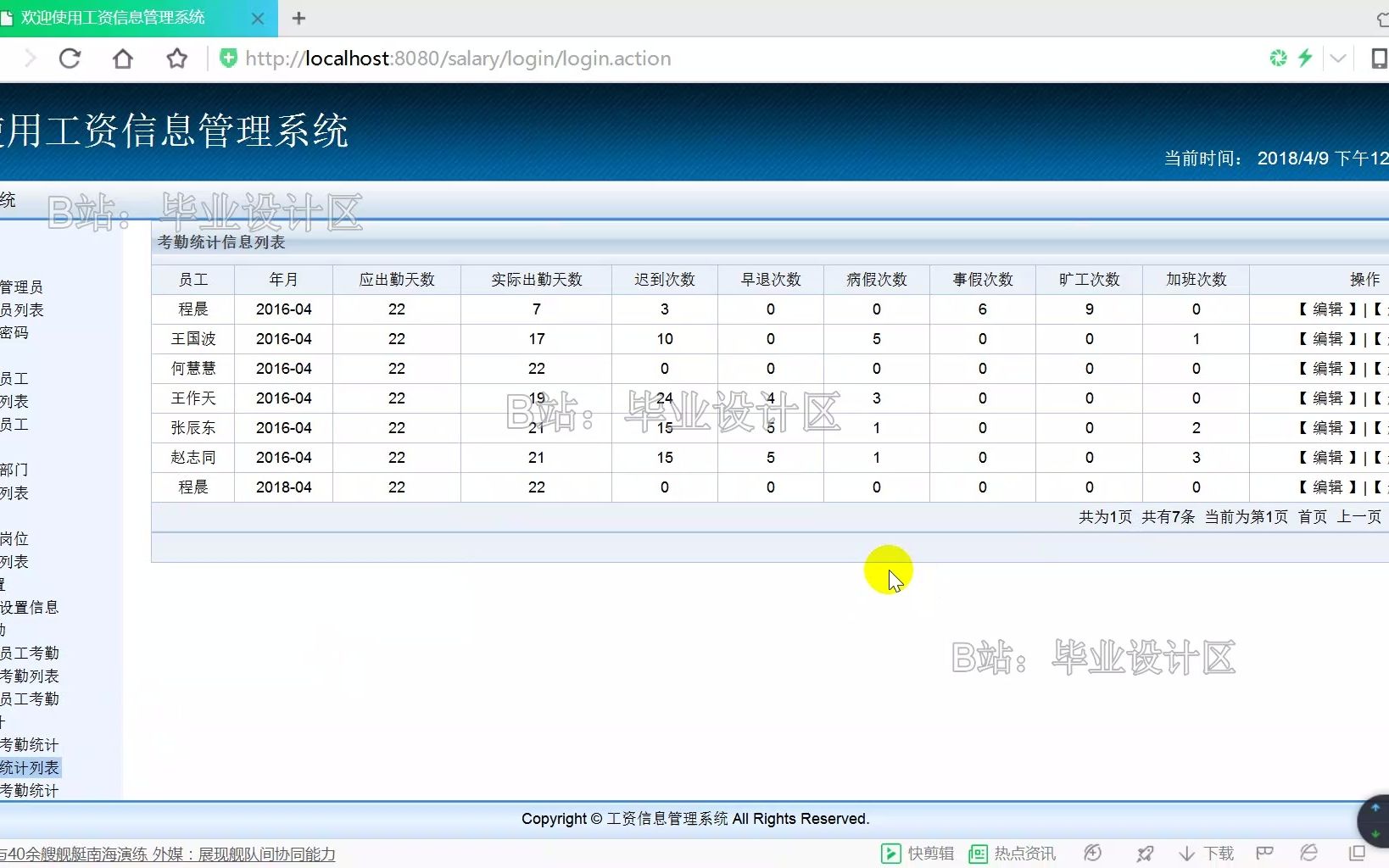Click employee name 何慧慧 in table
The height and width of the screenshot is (868, 1389).
[x=193, y=369]
